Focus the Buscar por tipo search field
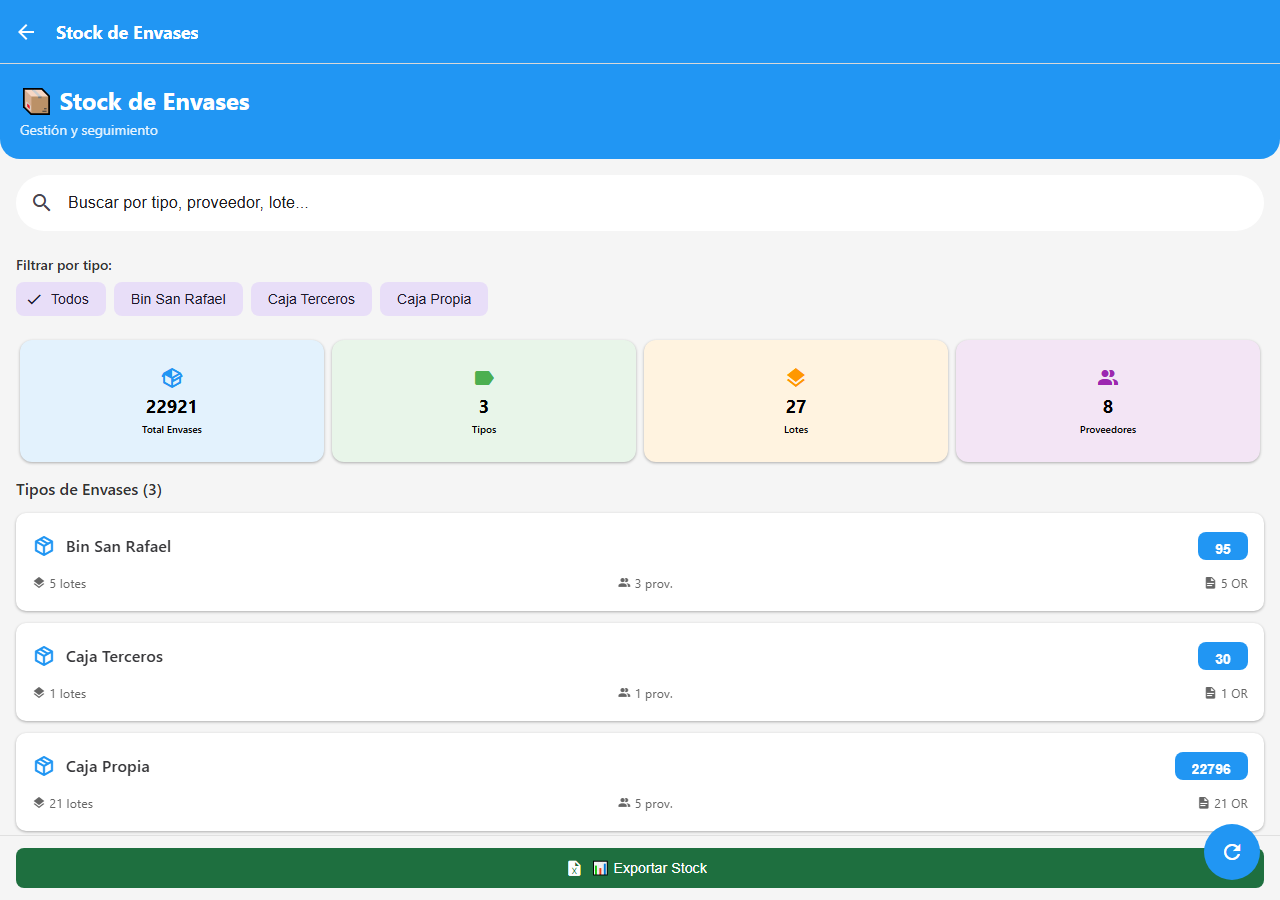This screenshot has width=1280, height=900. 640,203
